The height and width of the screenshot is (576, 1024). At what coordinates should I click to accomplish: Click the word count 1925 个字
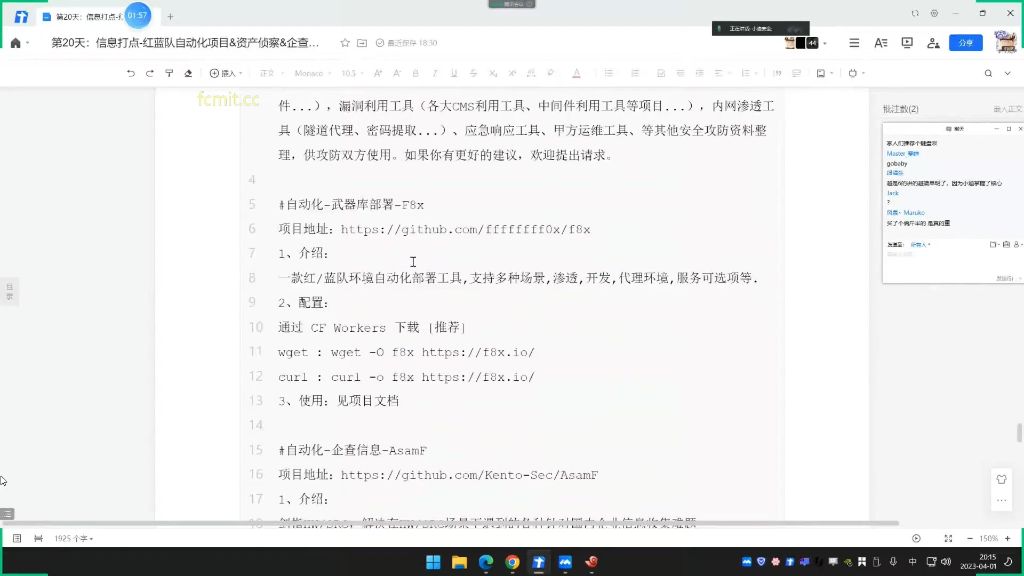[73, 539]
